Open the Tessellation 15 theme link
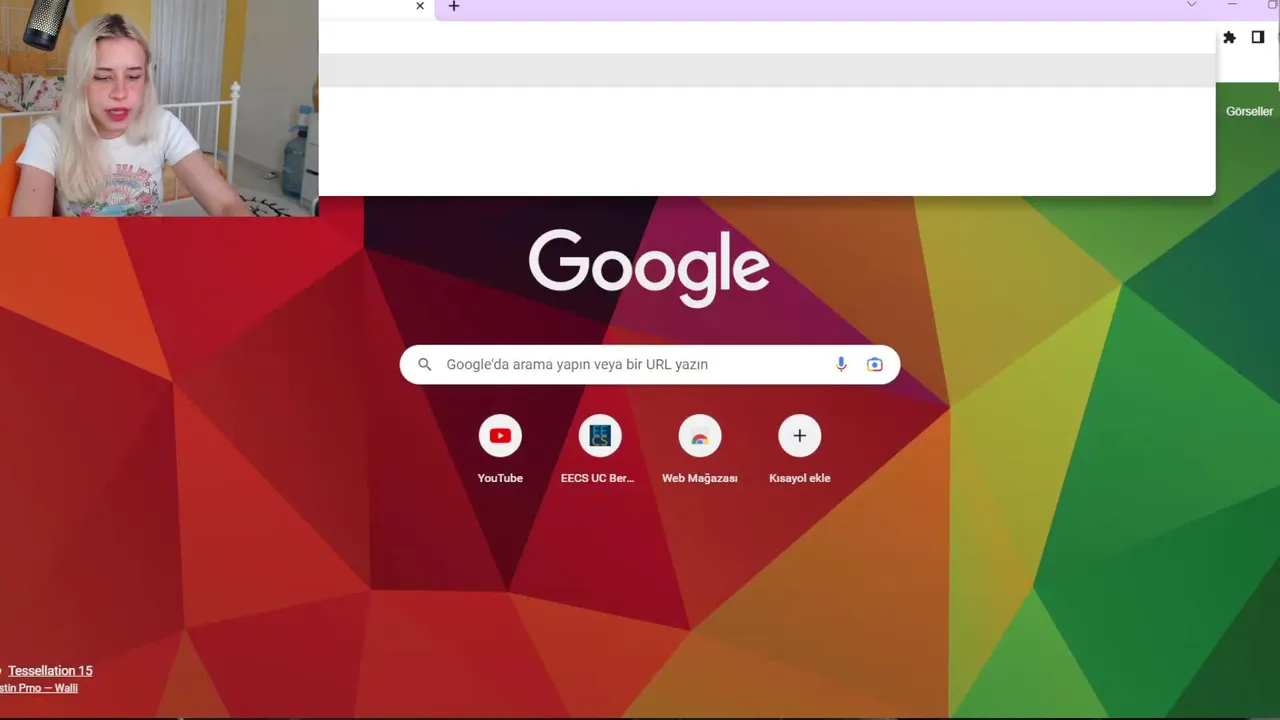 point(50,671)
